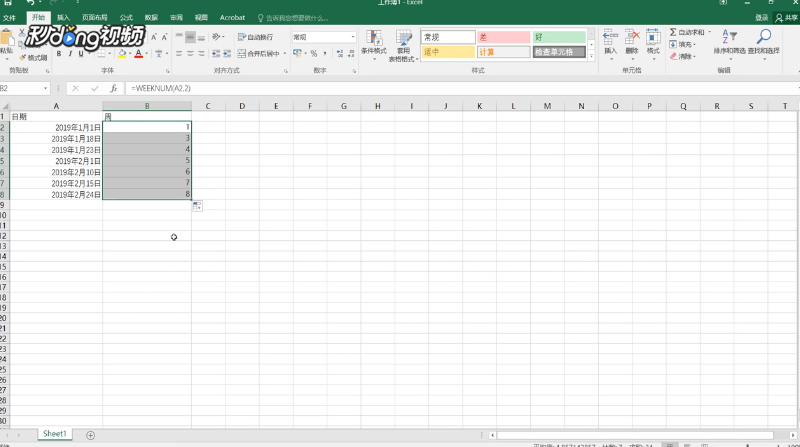The height and width of the screenshot is (447, 800).
Task: Click the decrease indent icon
Action: [x=216, y=54]
